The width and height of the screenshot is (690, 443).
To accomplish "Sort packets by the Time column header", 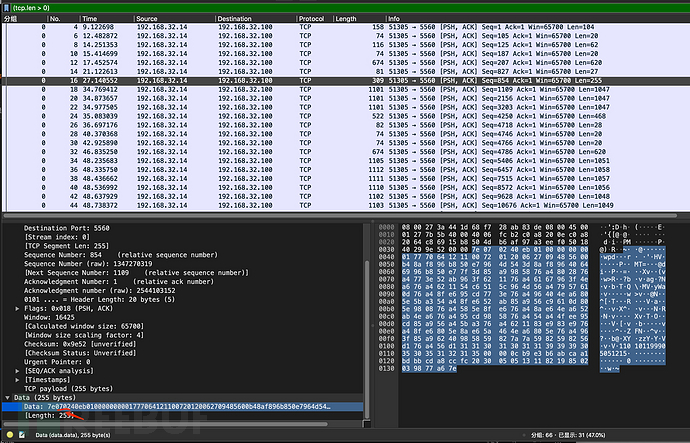I will (x=90, y=18).
